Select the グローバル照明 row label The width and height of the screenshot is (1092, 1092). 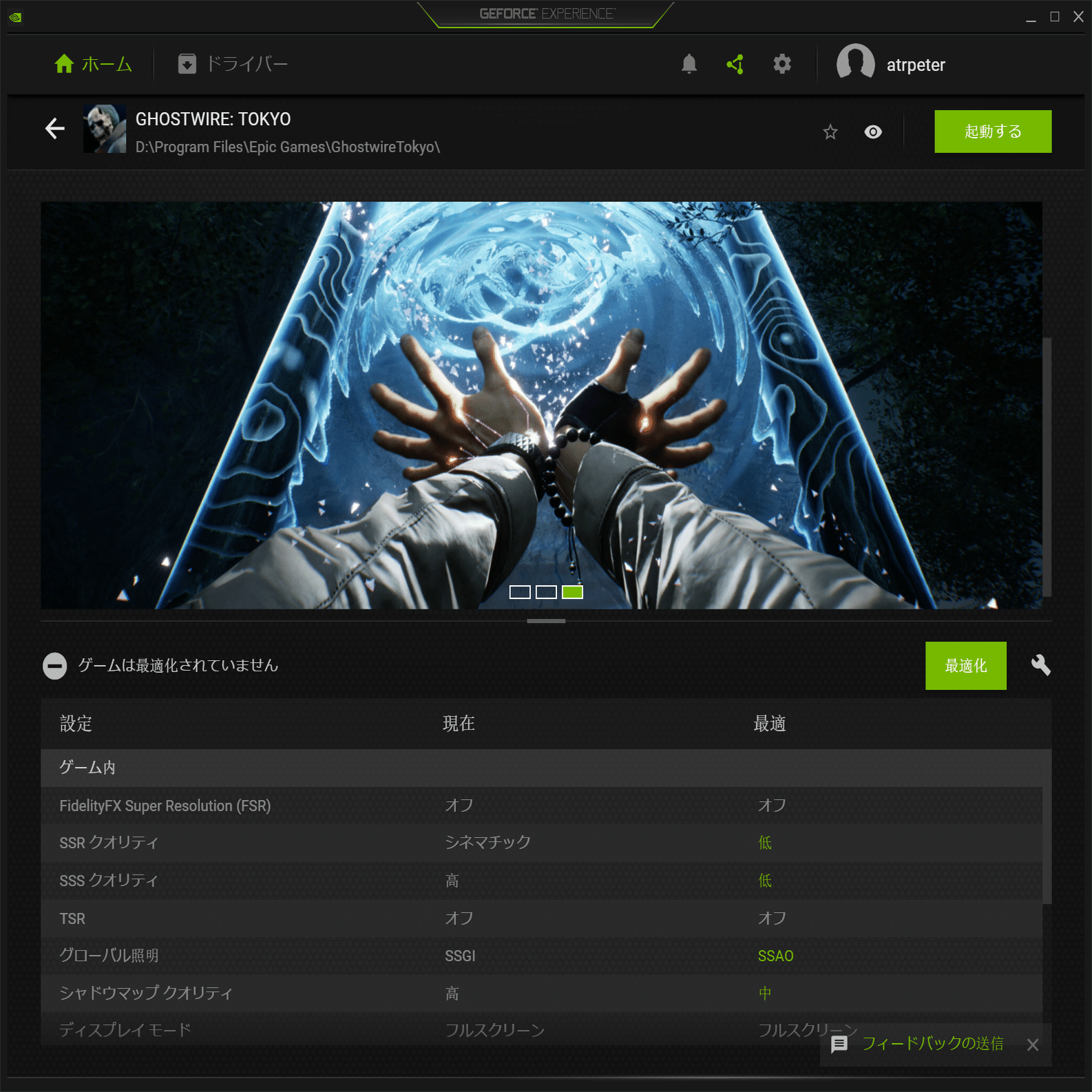pos(109,956)
